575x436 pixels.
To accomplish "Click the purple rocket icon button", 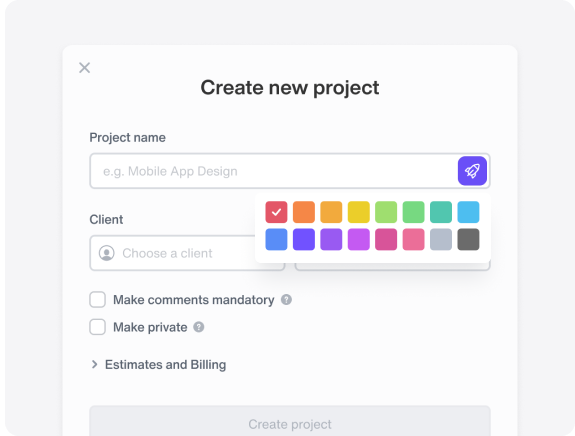I will point(472,171).
